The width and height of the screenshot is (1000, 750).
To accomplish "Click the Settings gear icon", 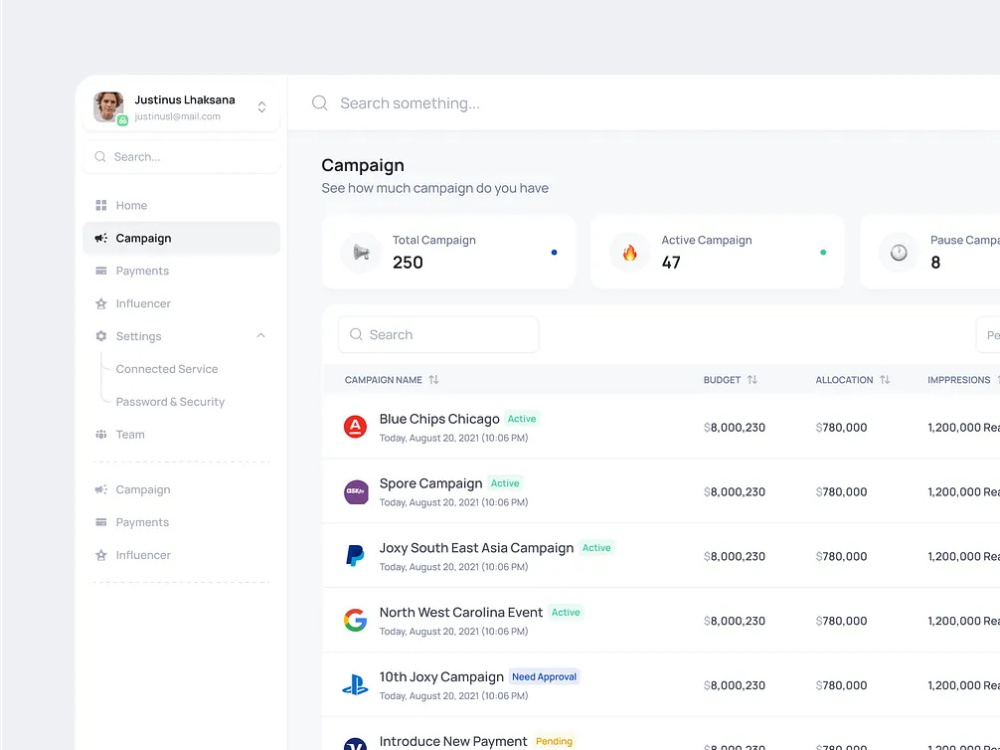I will [x=101, y=336].
